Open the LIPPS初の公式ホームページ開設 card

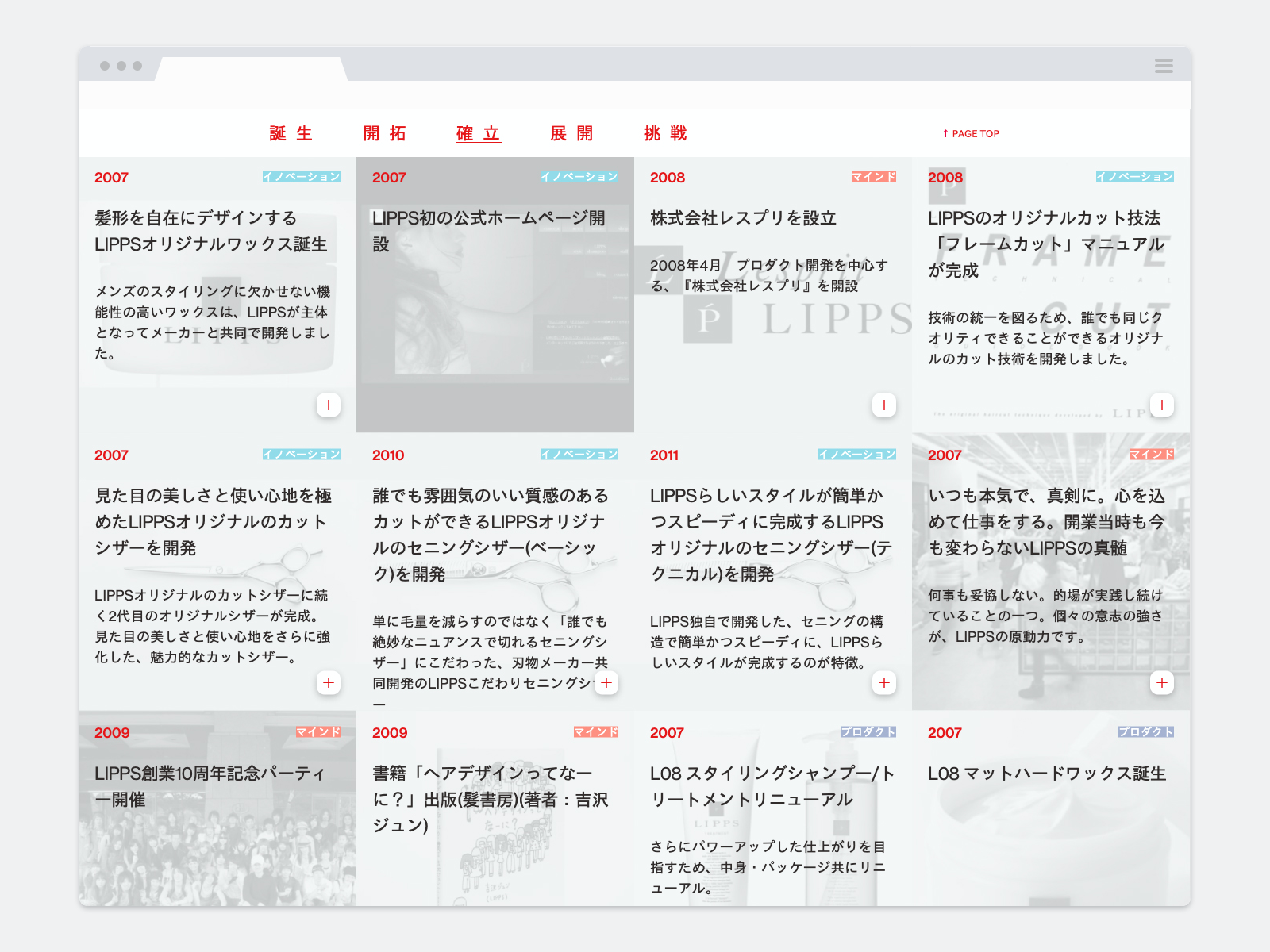(x=495, y=294)
